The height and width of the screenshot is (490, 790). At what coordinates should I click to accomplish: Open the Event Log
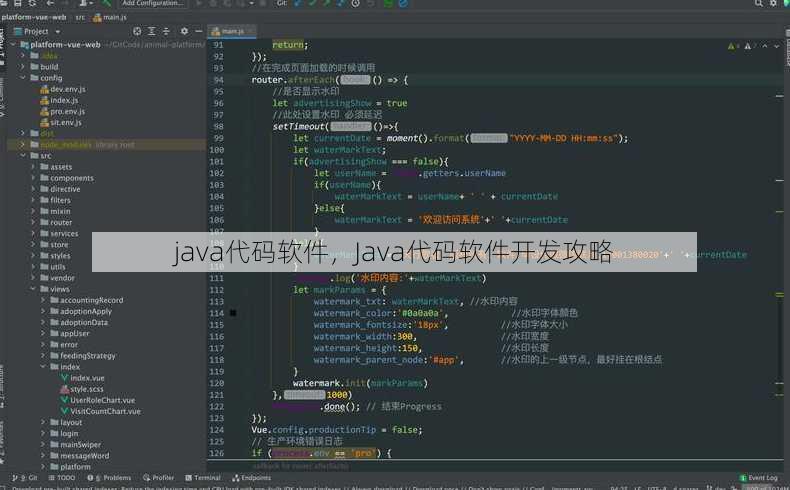tap(759, 477)
